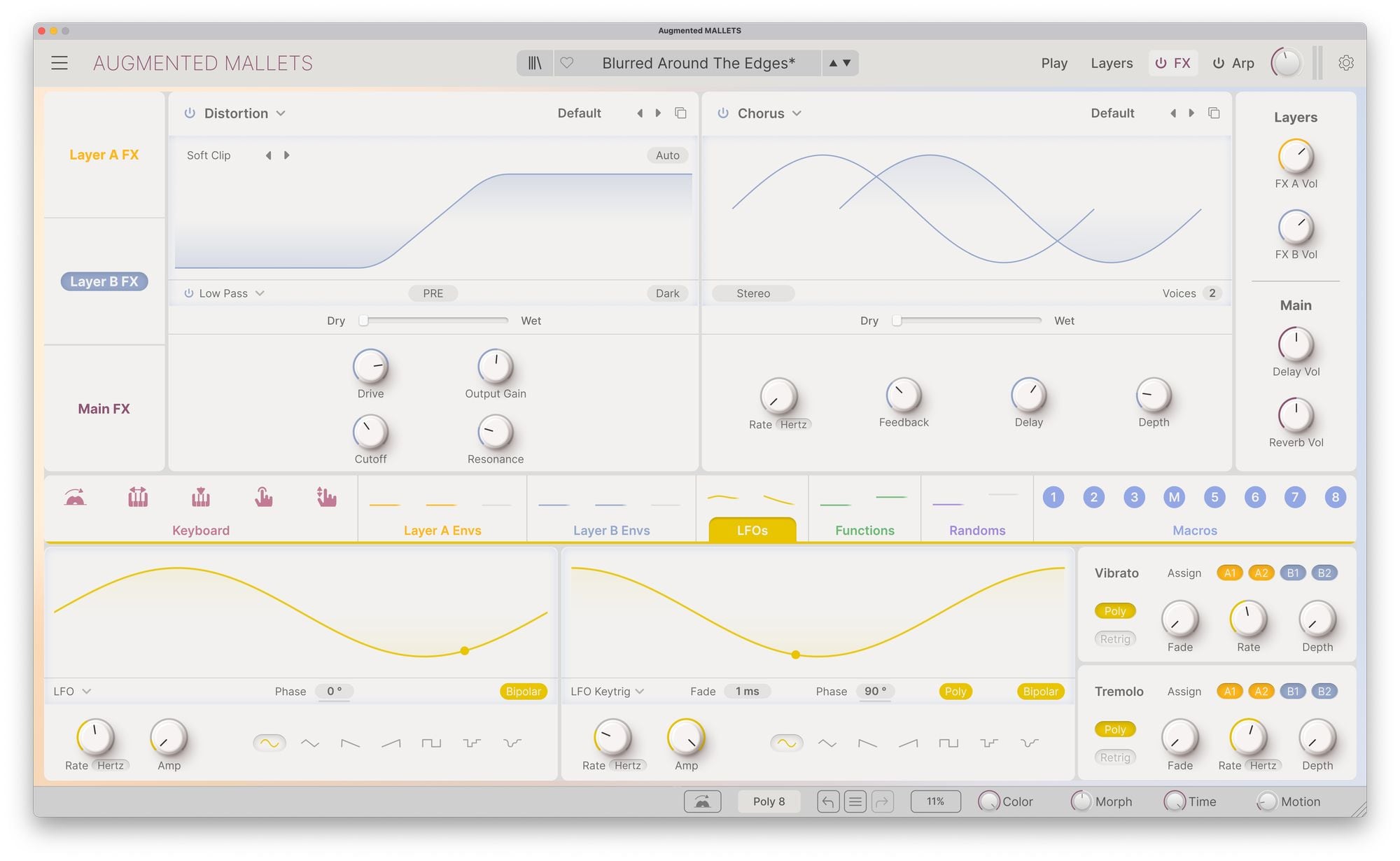Step to the previous preset with up arrow
Viewport: 1400px width, 861px height.
coord(833,63)
